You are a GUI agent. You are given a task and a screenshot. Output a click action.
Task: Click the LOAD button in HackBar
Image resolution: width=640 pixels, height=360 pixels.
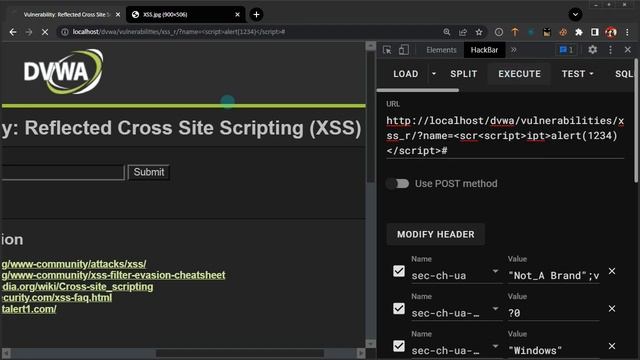406,74
